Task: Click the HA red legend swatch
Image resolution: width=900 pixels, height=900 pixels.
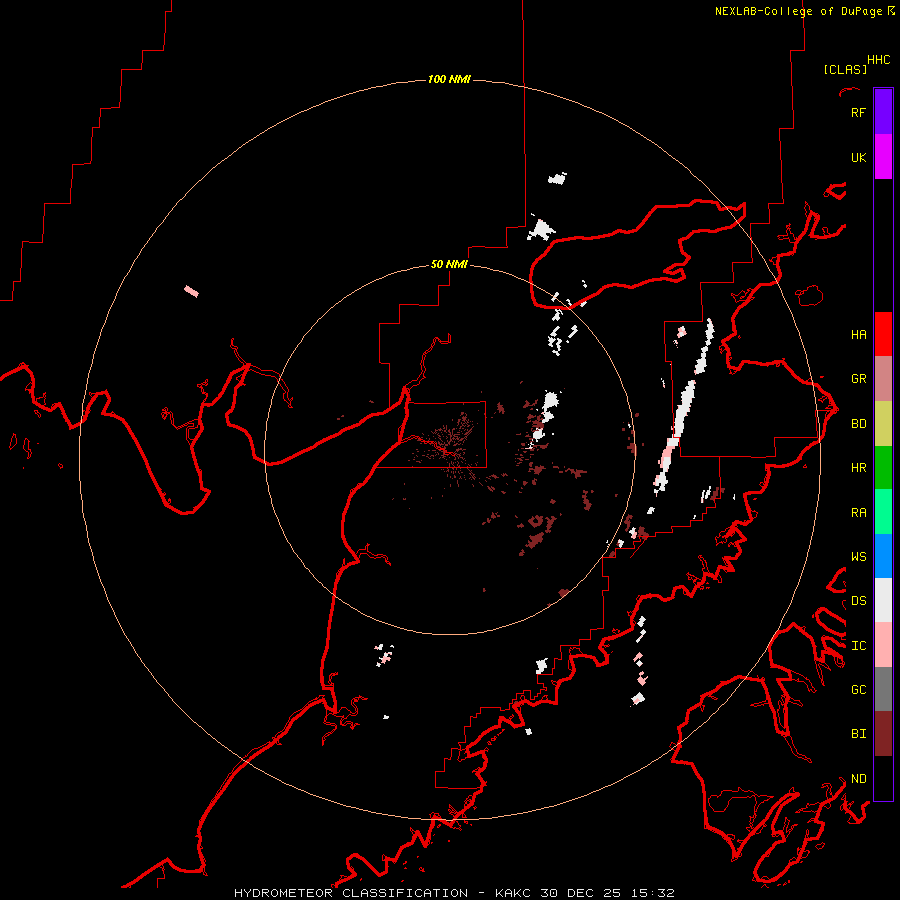Action: 883,334
